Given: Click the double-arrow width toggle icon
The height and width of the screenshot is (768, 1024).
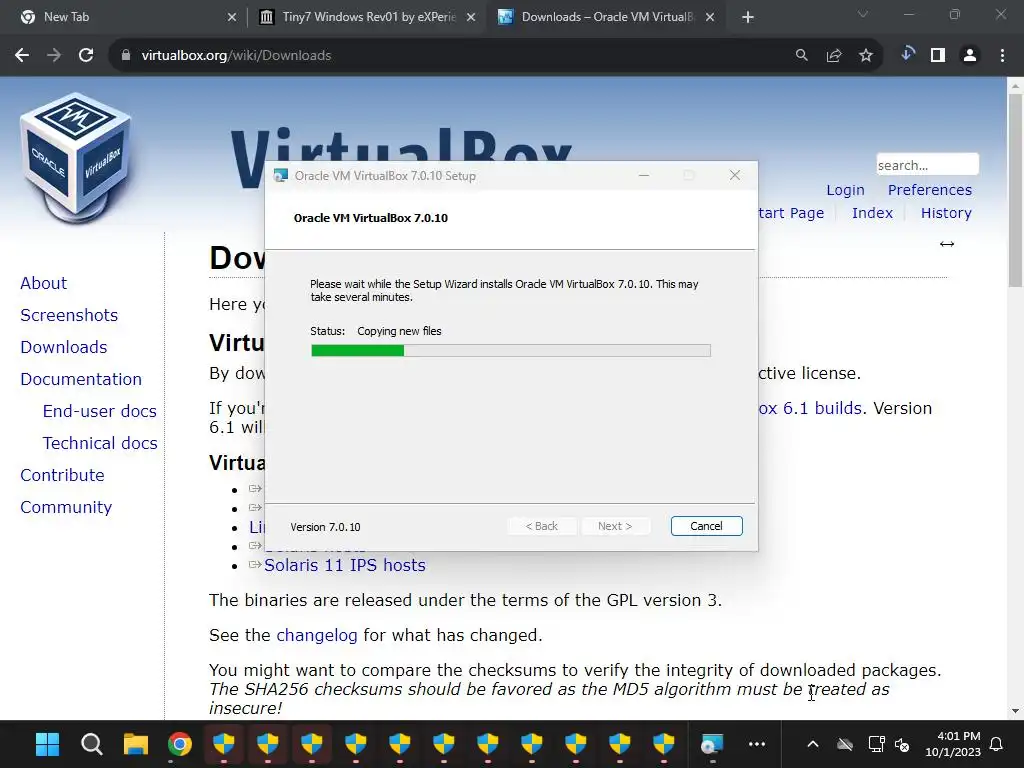Looking at the screenshot, I should [x=946, y=244].
